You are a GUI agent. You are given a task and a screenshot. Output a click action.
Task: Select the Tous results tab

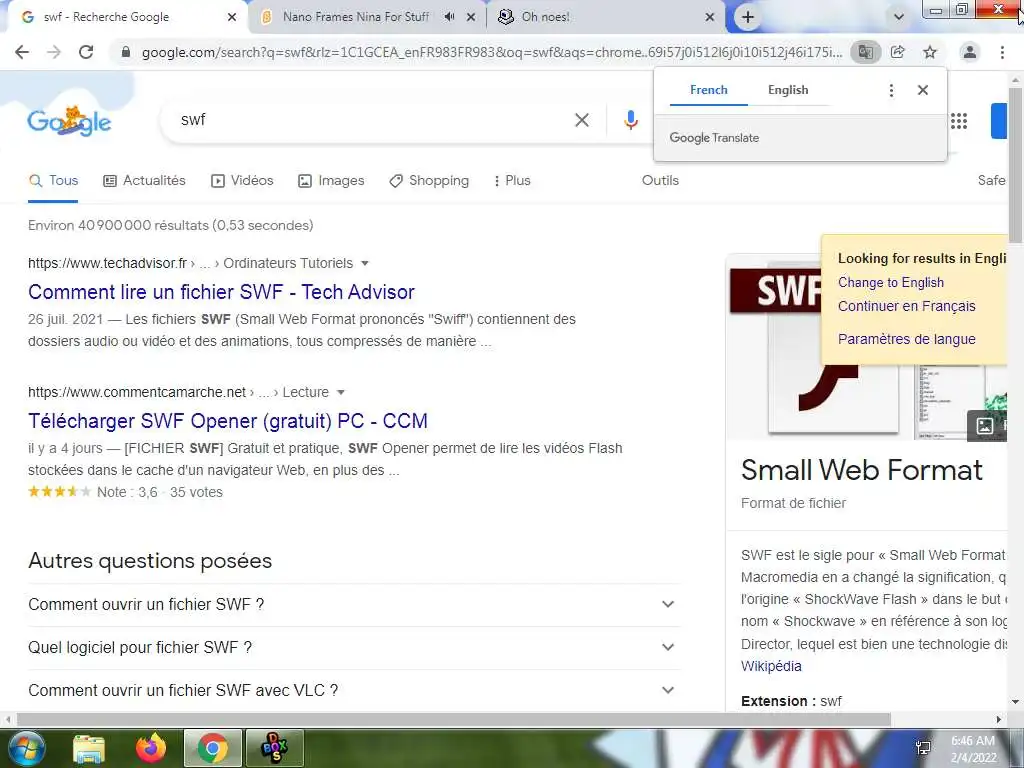pyautogui.click(x=54, y=181)
